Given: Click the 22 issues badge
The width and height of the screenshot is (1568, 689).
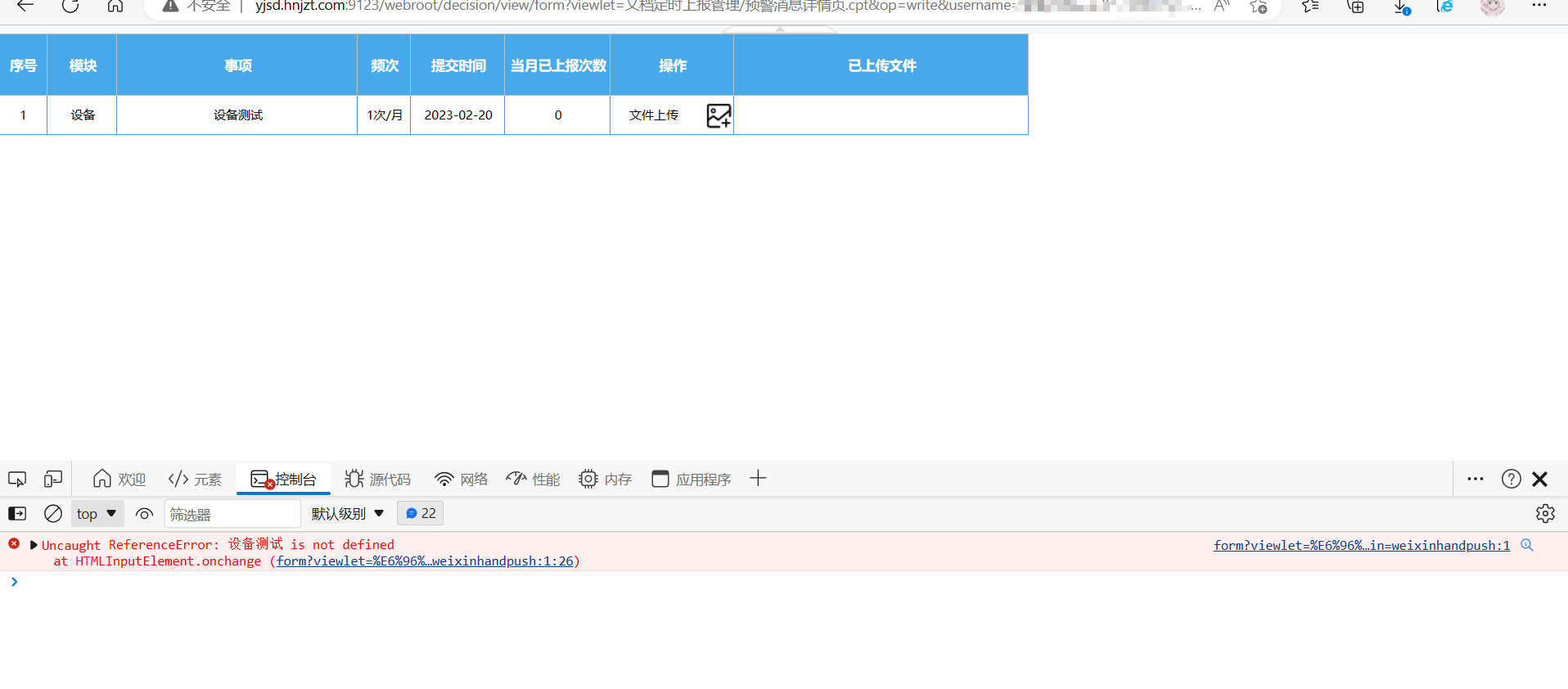Looking at the screenshot, I should pyautogui.click(x=421, y=513).
